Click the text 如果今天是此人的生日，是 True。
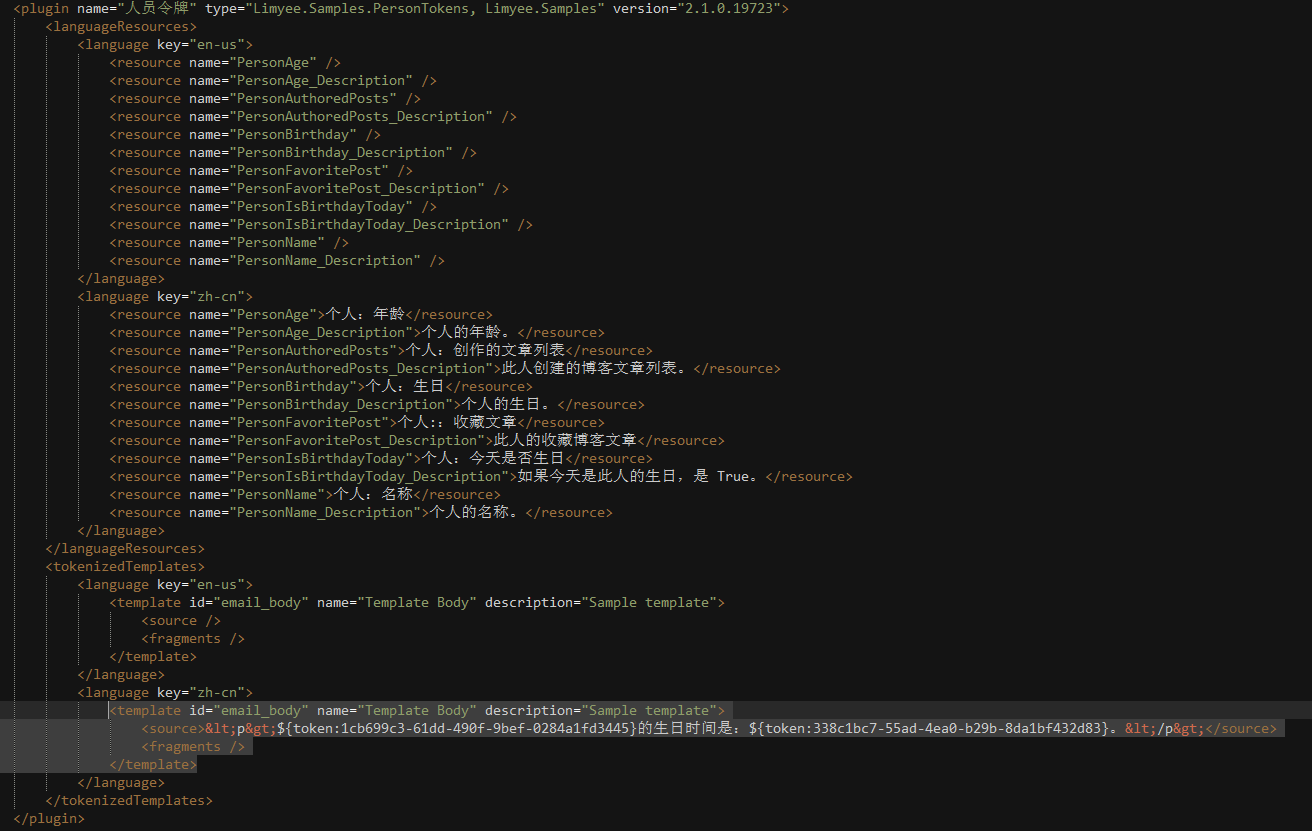This screenshot has height=831, width=1312. point(639,477)
